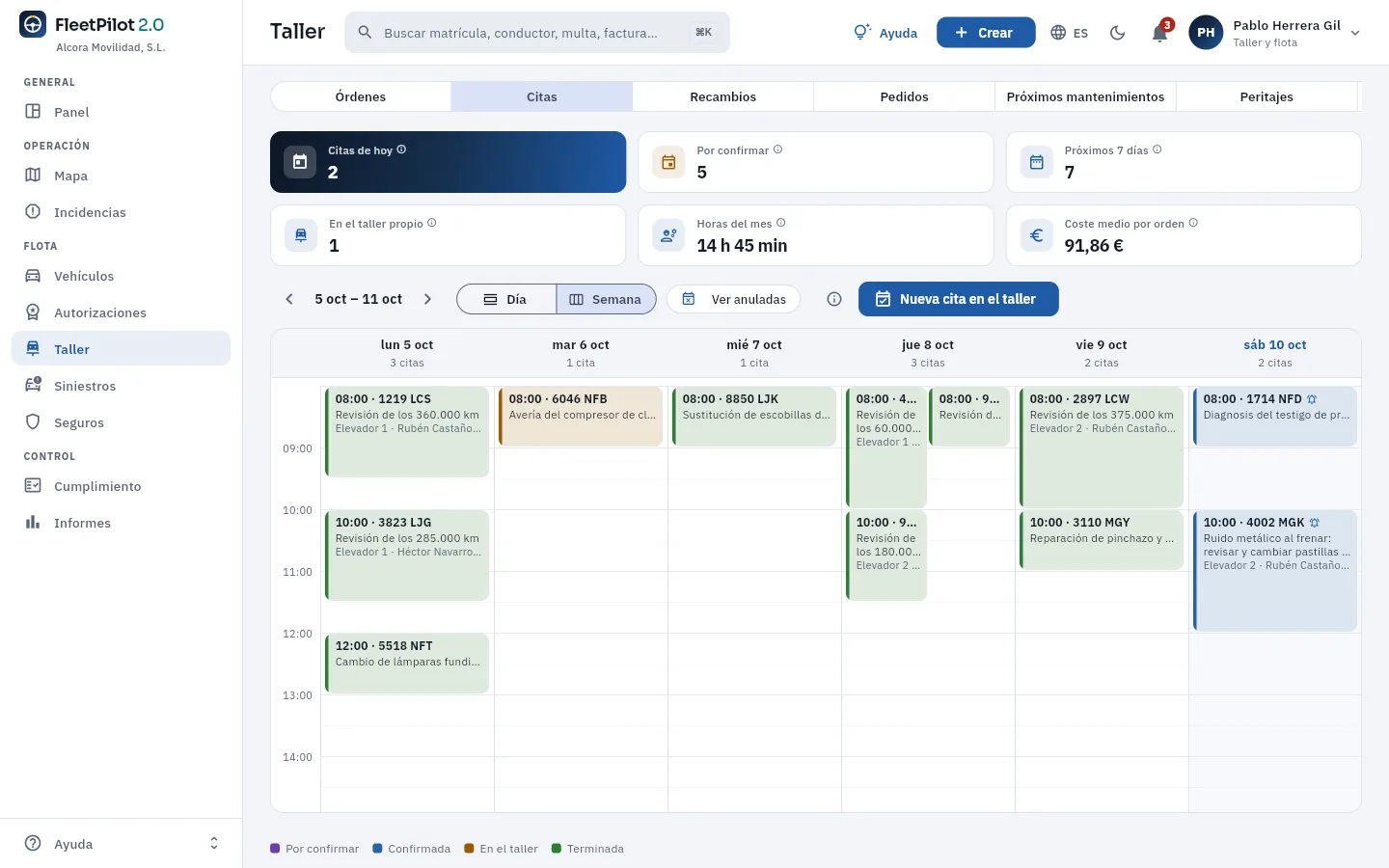This screenshot has width=1389, height=868.
Task: Expand Pablo Herrera Gil account menu
Action: tap(1355, 33)
